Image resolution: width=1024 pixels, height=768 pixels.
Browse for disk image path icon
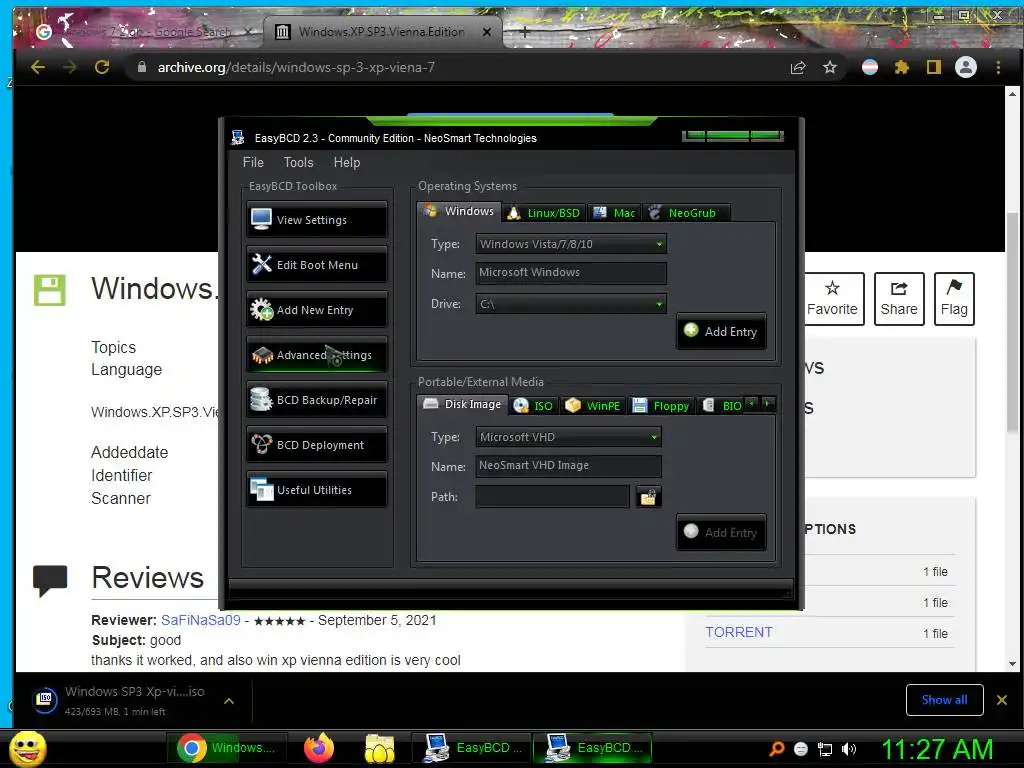pyautogui.click(x=648, y=497)
